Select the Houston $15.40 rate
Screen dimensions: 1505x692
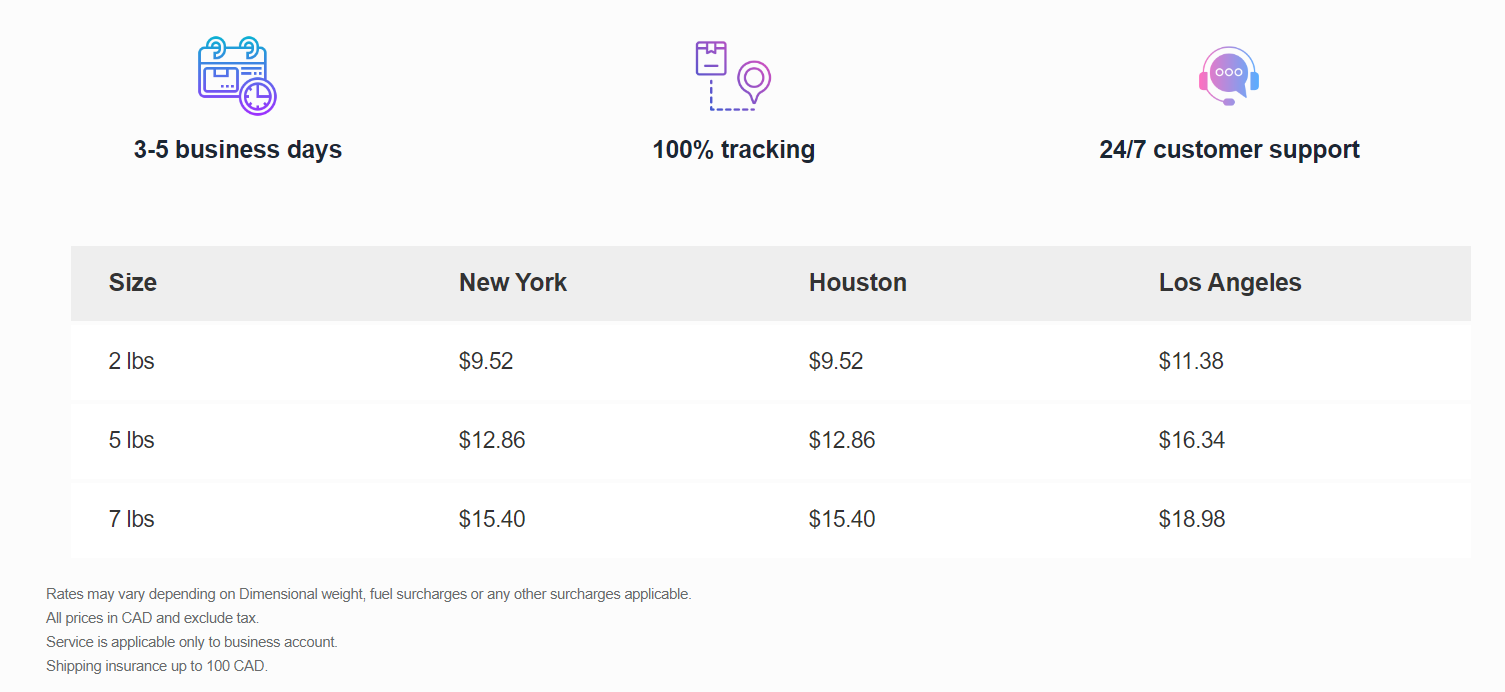click(842, 519)
